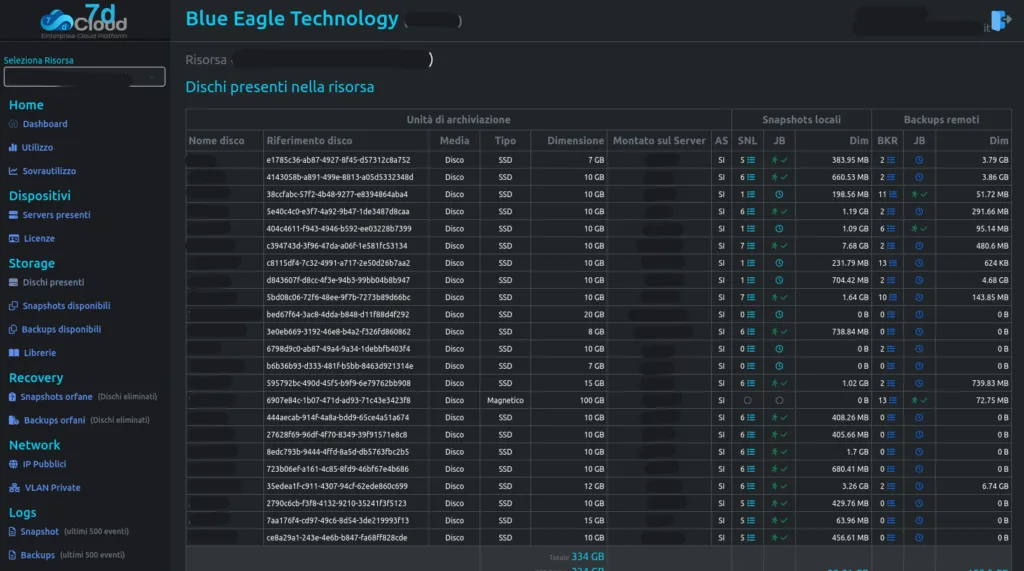
Task: Click the Magnetico type cell
Action: [505, 400]
